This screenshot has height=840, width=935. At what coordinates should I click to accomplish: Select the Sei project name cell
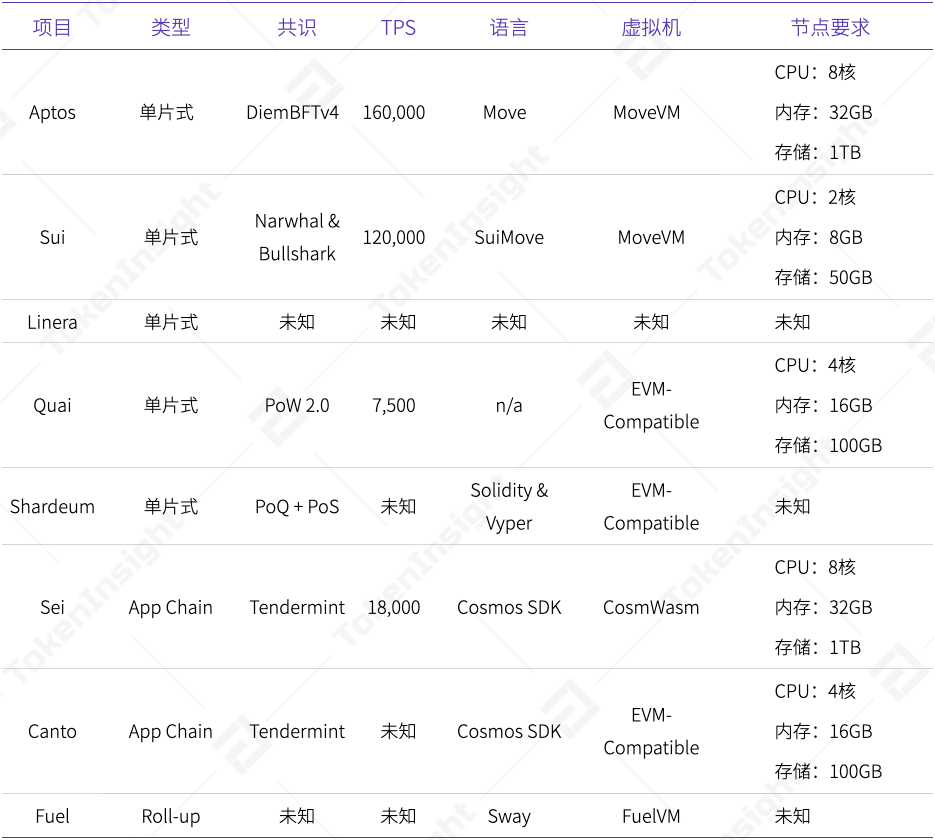pyautogui.click(x=52, y=607)
